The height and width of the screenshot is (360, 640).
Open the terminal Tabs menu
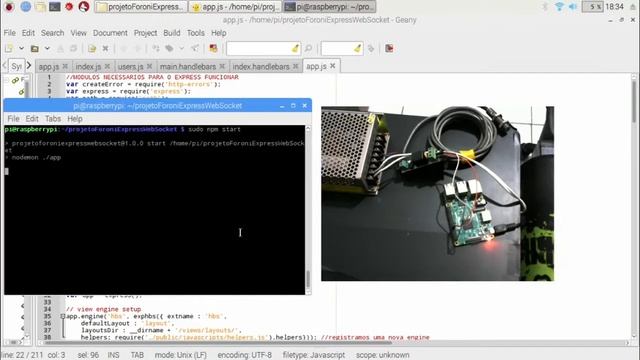(x=53, y=119)
